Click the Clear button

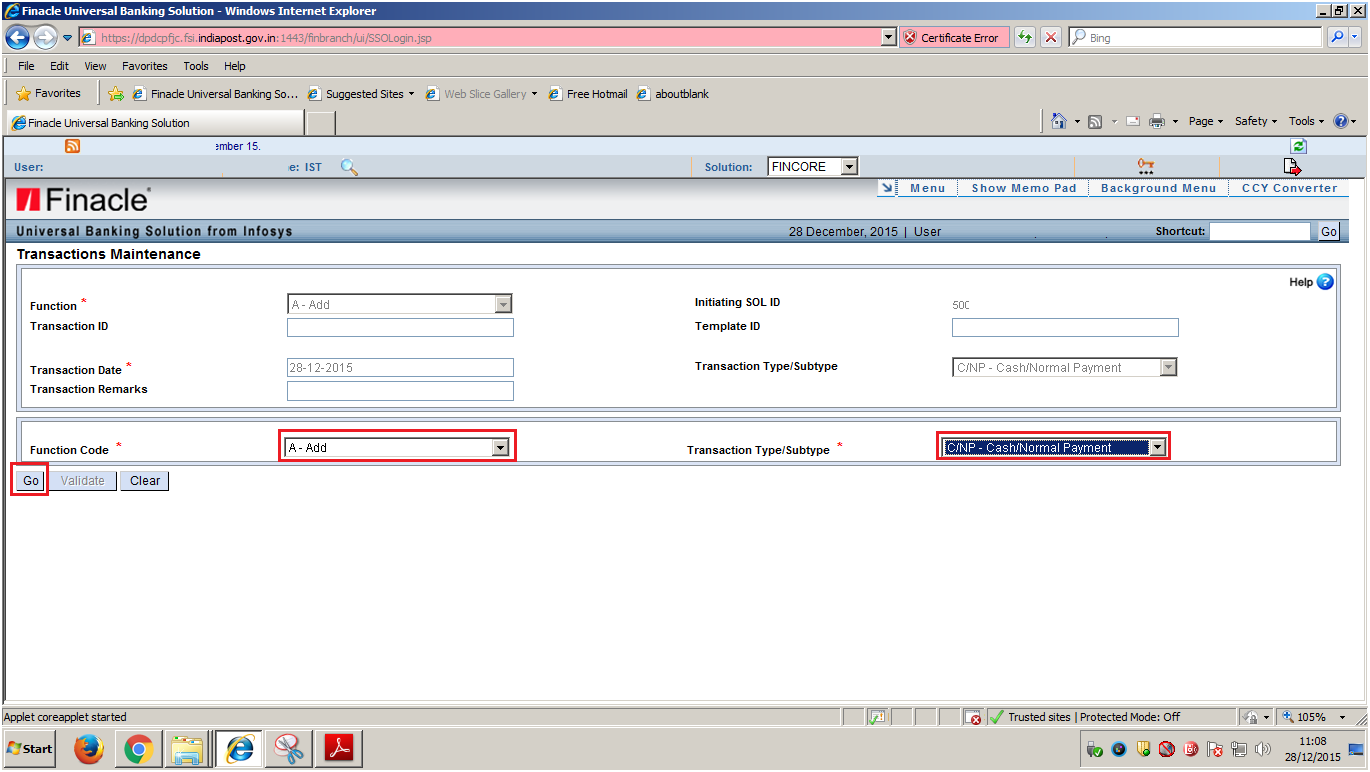pyautogui.click(x=145, y=481)
